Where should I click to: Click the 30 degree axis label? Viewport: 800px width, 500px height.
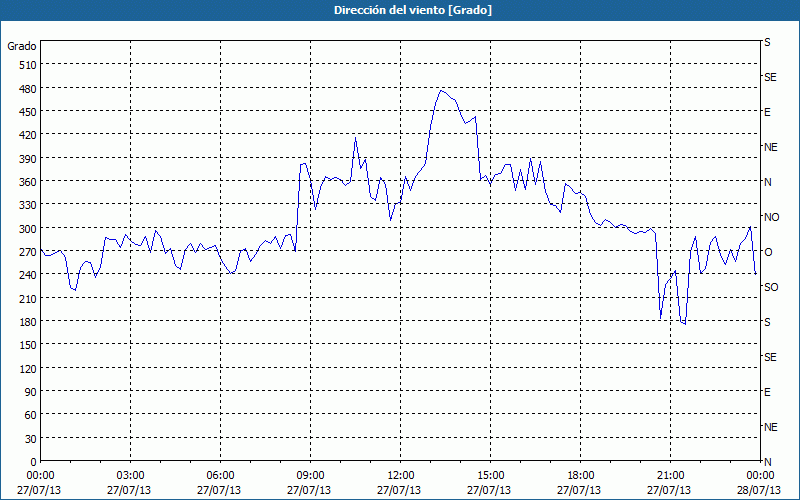(32, 439)
